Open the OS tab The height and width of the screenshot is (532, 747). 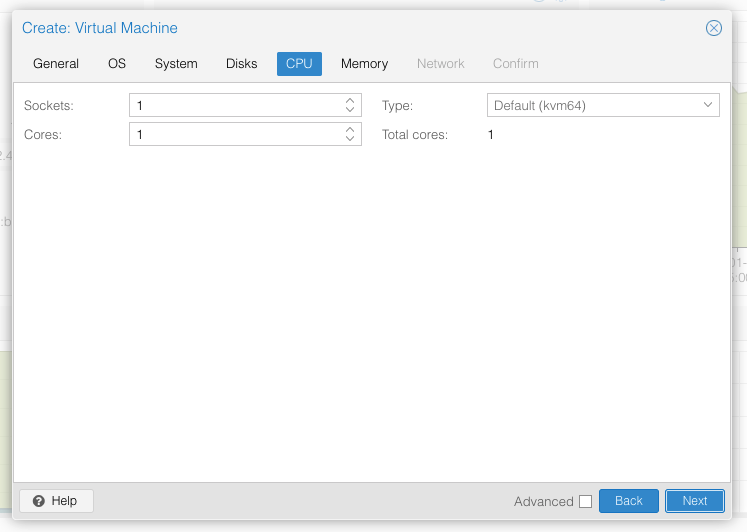click(117, 64)
